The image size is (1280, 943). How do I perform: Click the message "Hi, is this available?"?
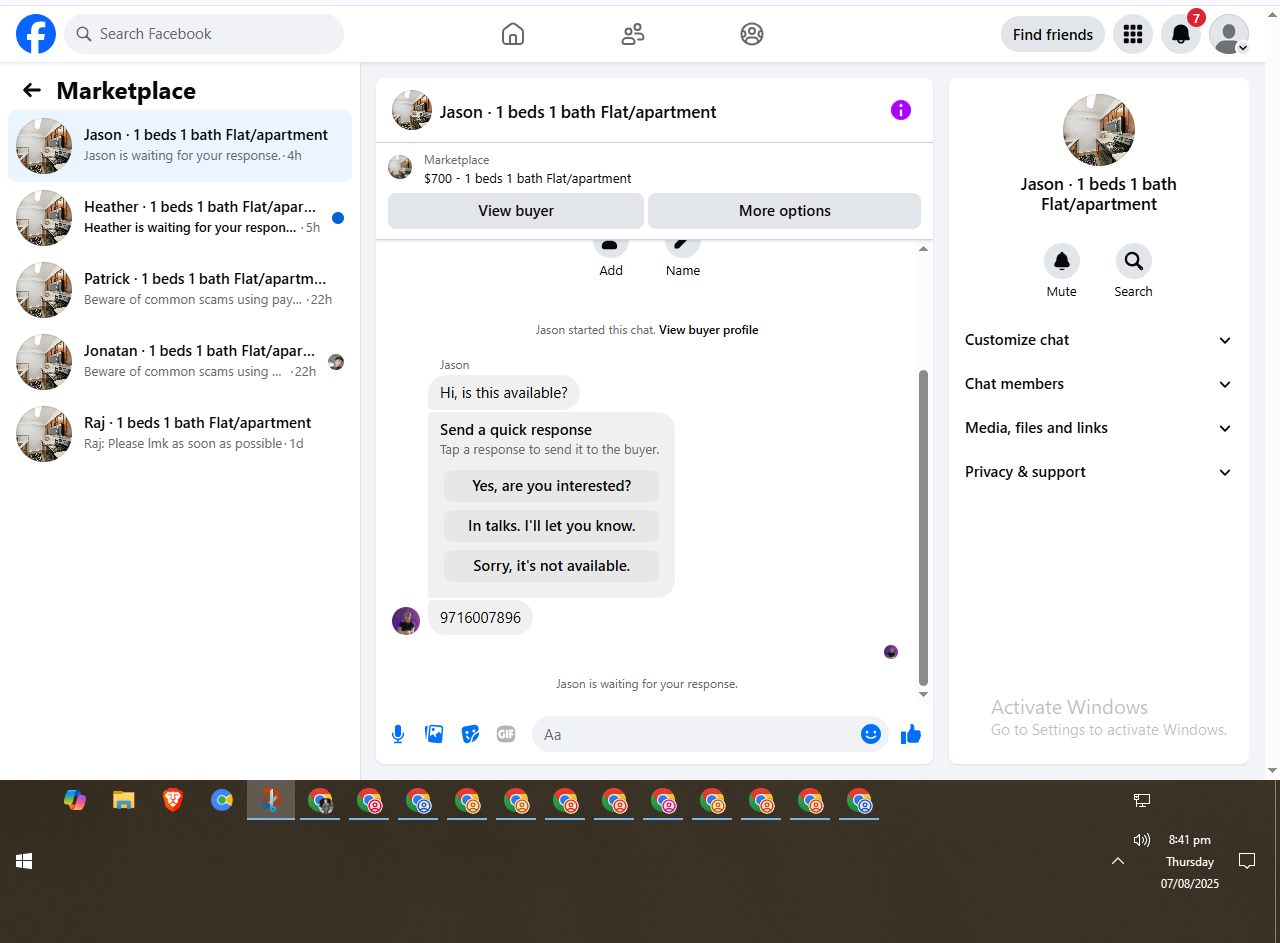(x=504, y=393)
